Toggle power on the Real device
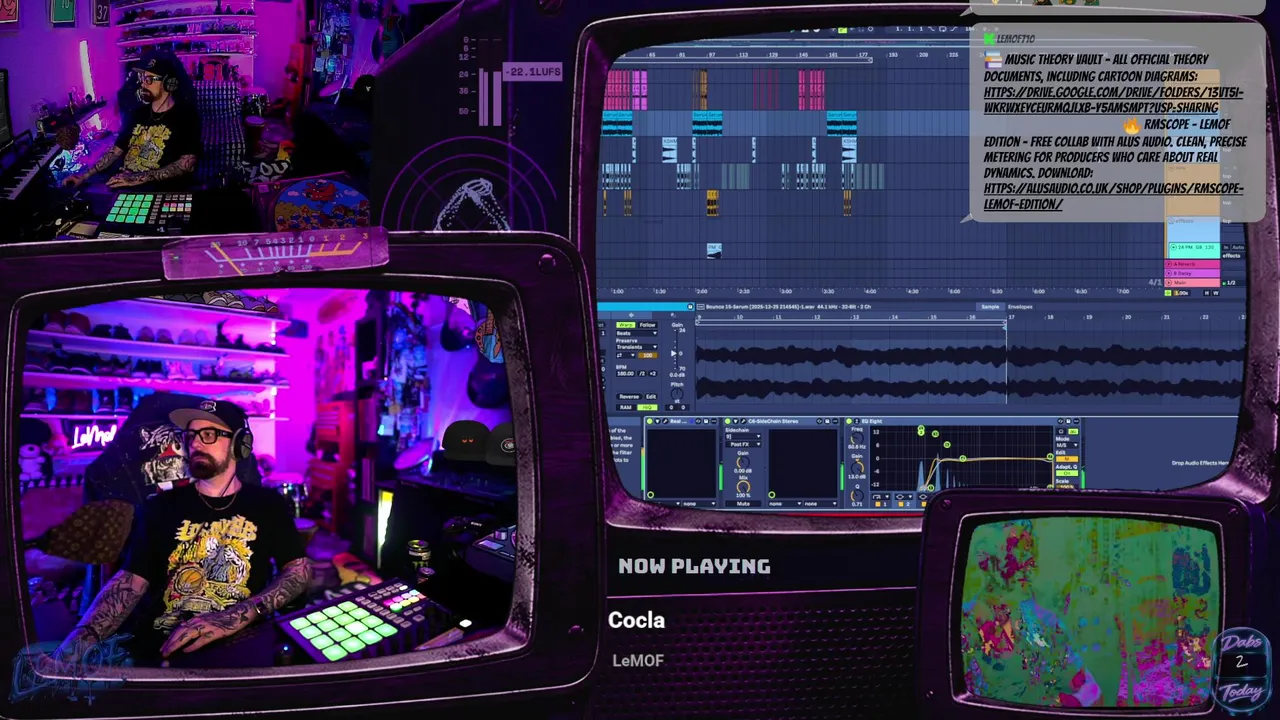 pyautogui.click(x=650, y=421)
